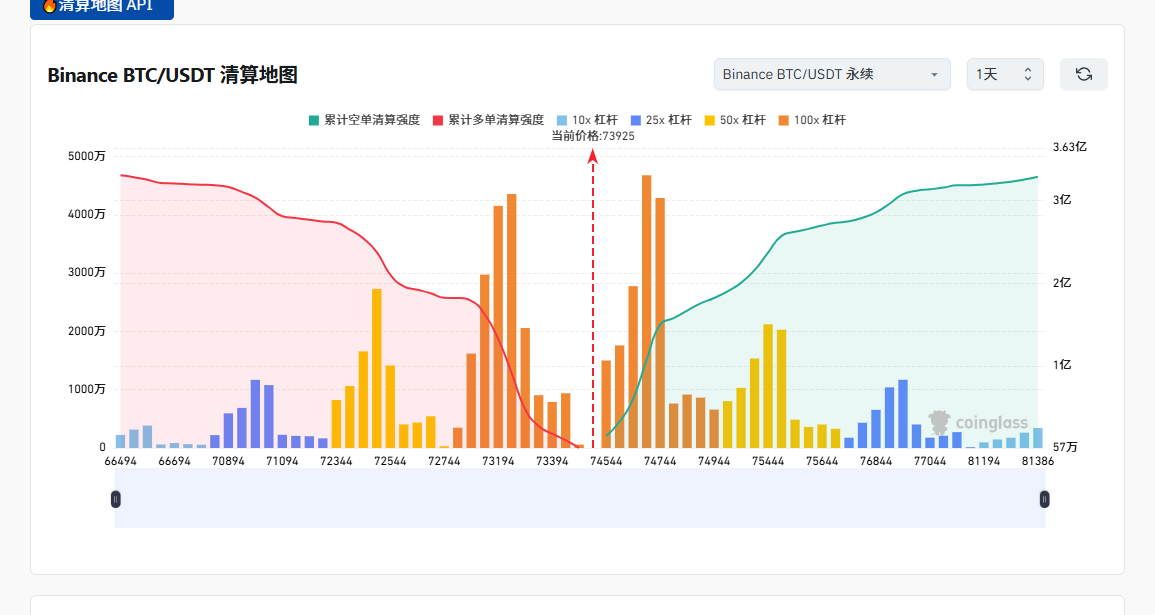1155x615 pixels.
Task: Click the tallest orange bar near 73194
Action: (511, 321)
